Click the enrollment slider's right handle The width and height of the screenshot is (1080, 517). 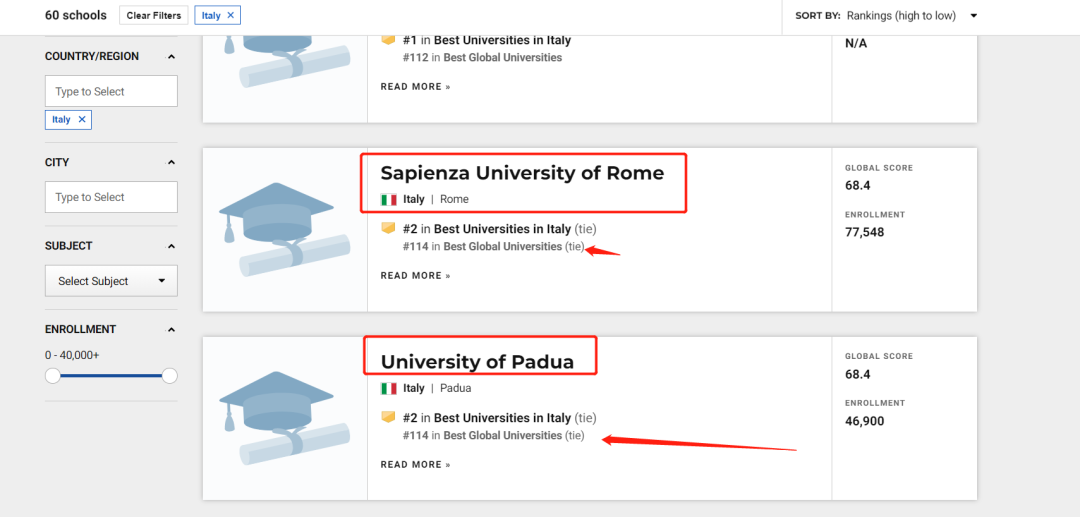[x=170, y=376]
